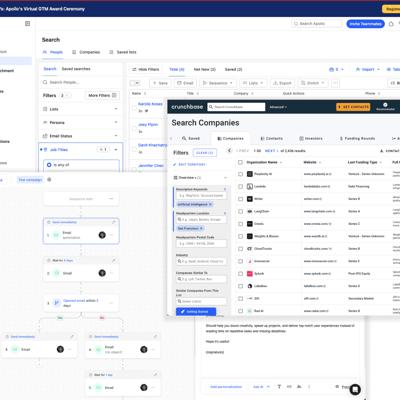
Task: Switch to the People tab
Action: click(53, 52)
